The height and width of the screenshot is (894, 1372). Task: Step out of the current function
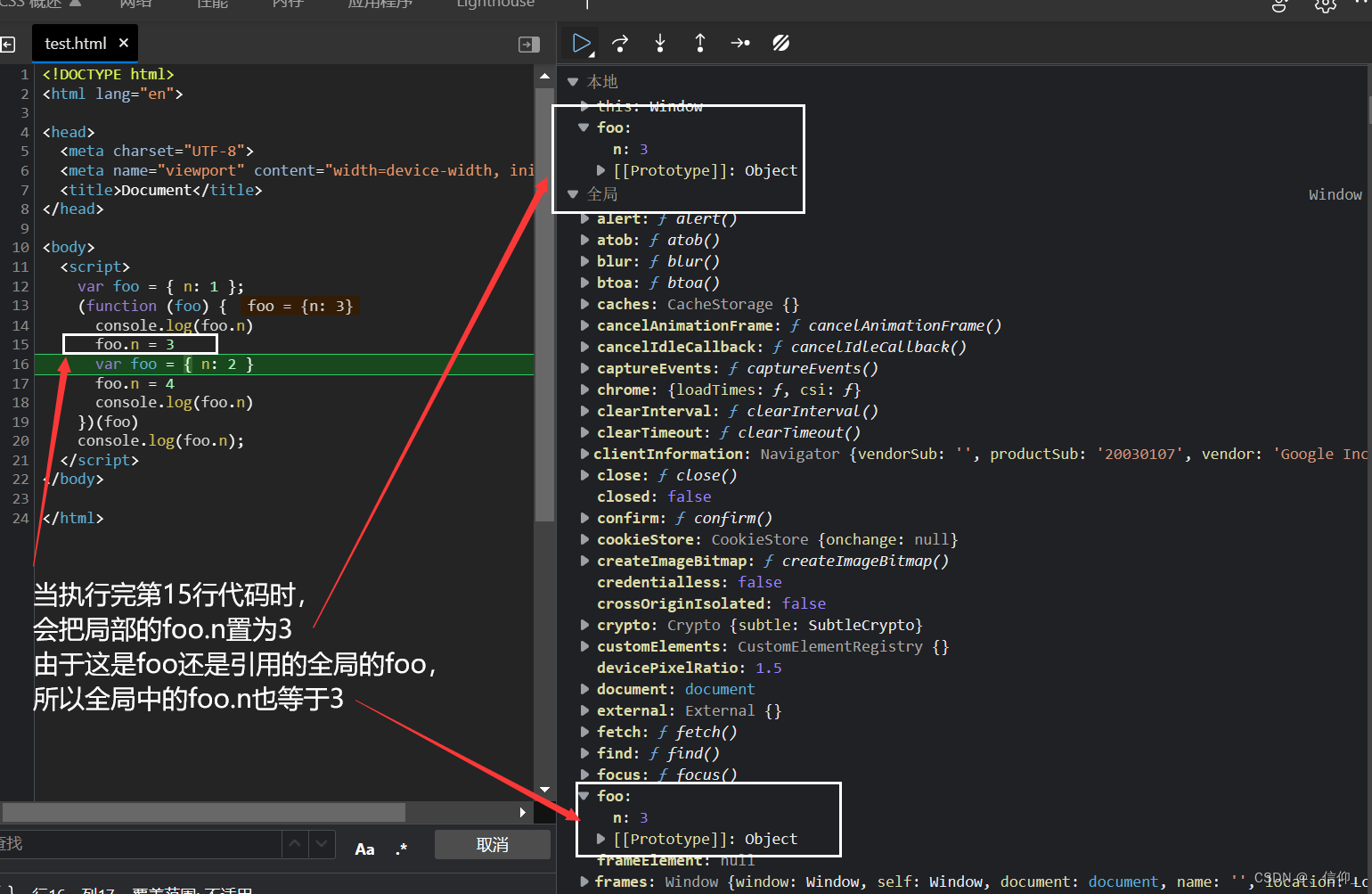tap(700, 43)
